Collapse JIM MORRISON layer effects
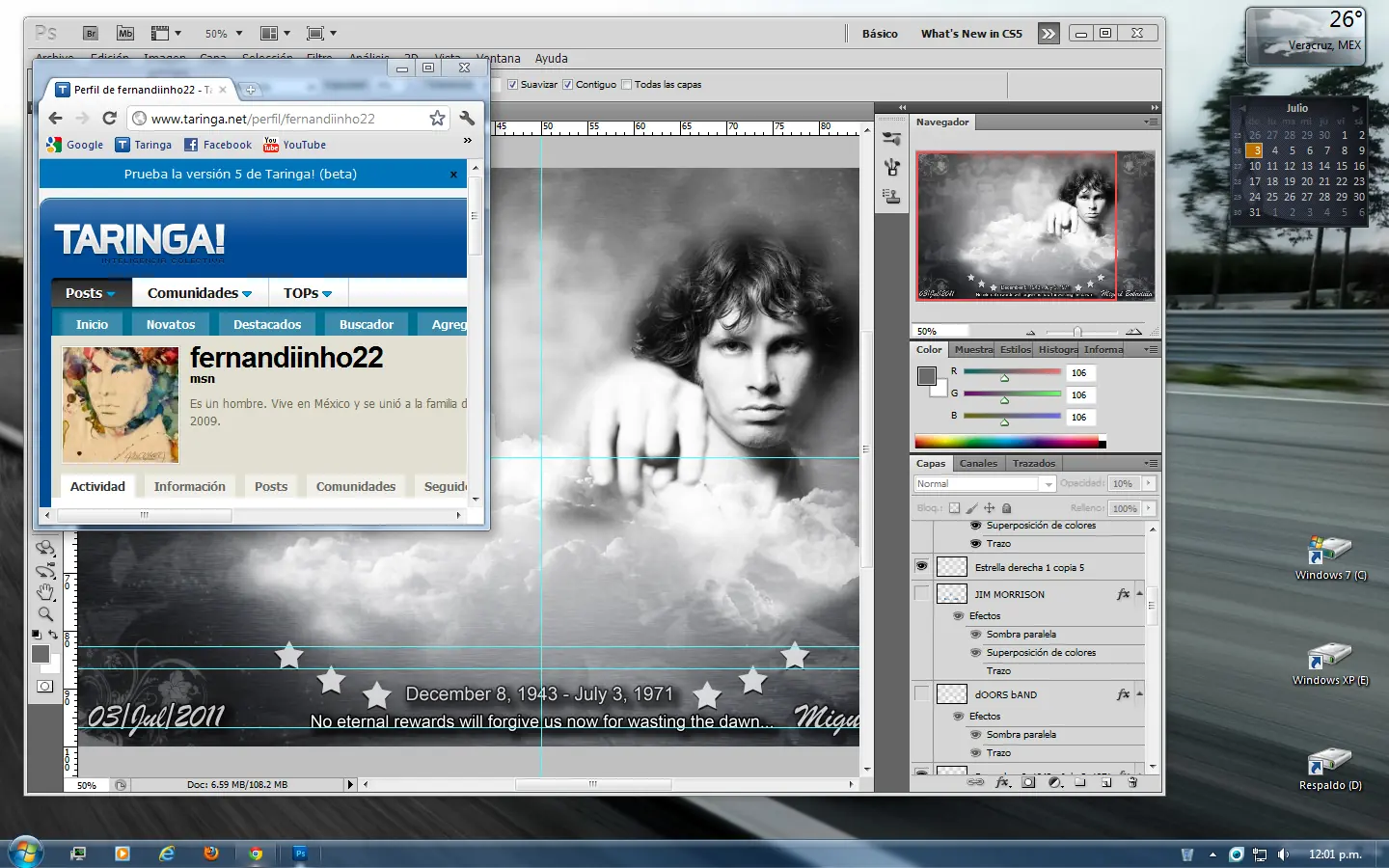The height and width of the screenshot is (868, 1389). click(x=1139, y=594)
